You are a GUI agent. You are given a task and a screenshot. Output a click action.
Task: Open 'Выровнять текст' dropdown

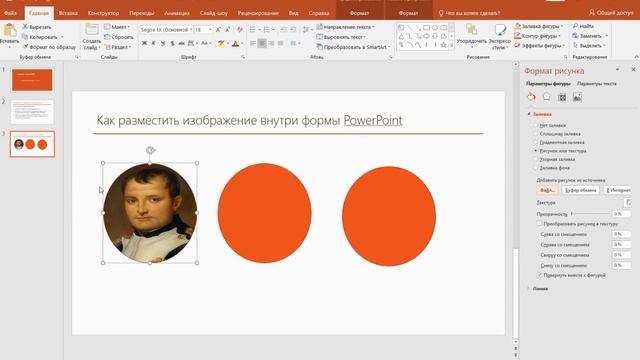point(341,37)
